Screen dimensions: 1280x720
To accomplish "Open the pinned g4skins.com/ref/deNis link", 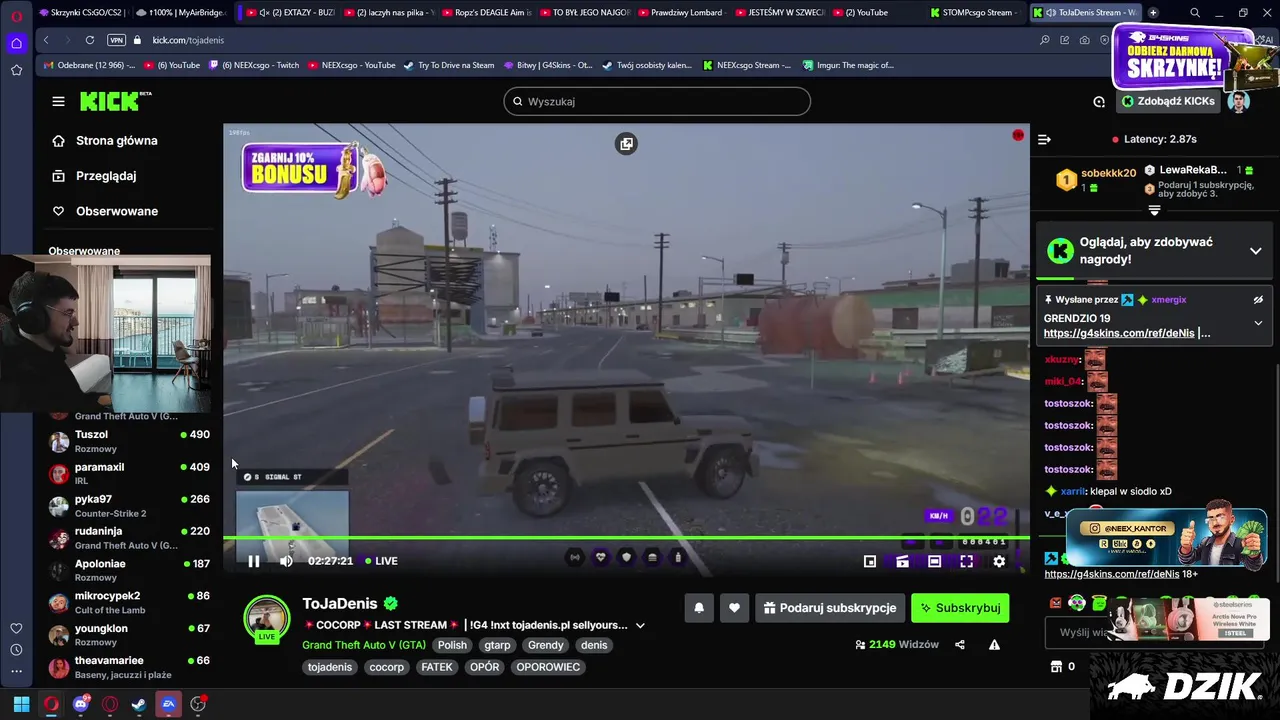I will pos(1119,333).
